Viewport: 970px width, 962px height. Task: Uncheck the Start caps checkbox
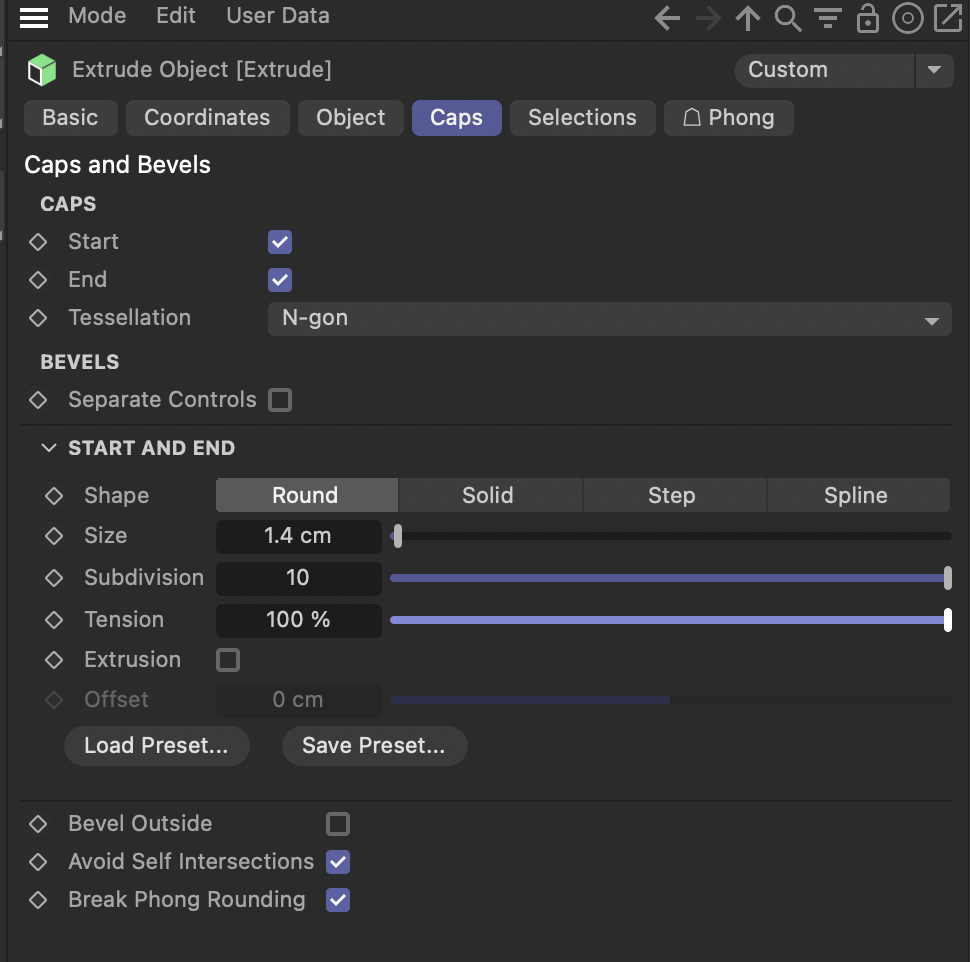click(x=279, y=241)
